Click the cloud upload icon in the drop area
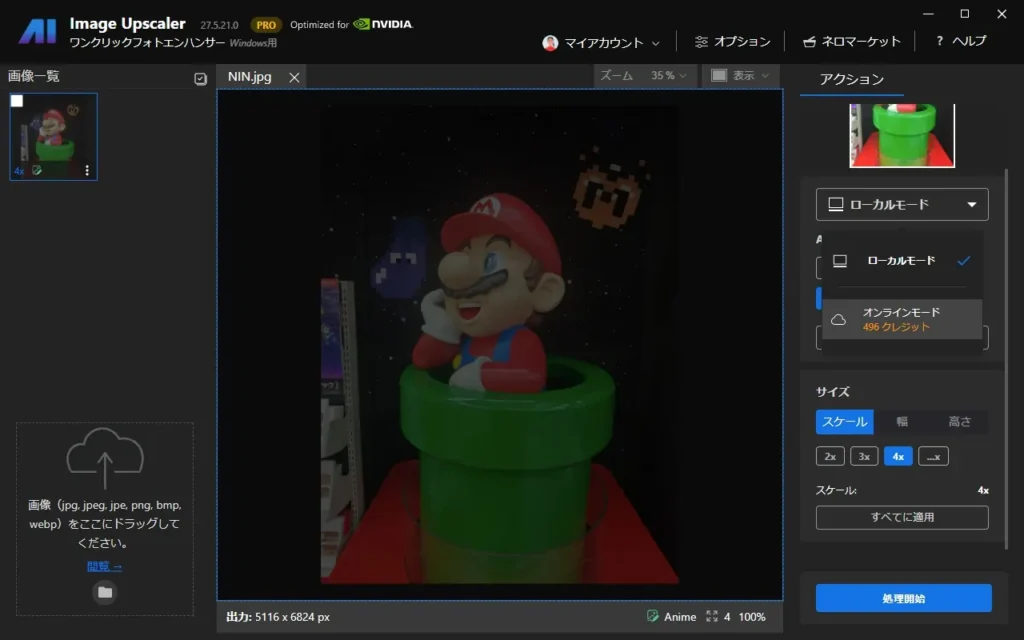 105,458
